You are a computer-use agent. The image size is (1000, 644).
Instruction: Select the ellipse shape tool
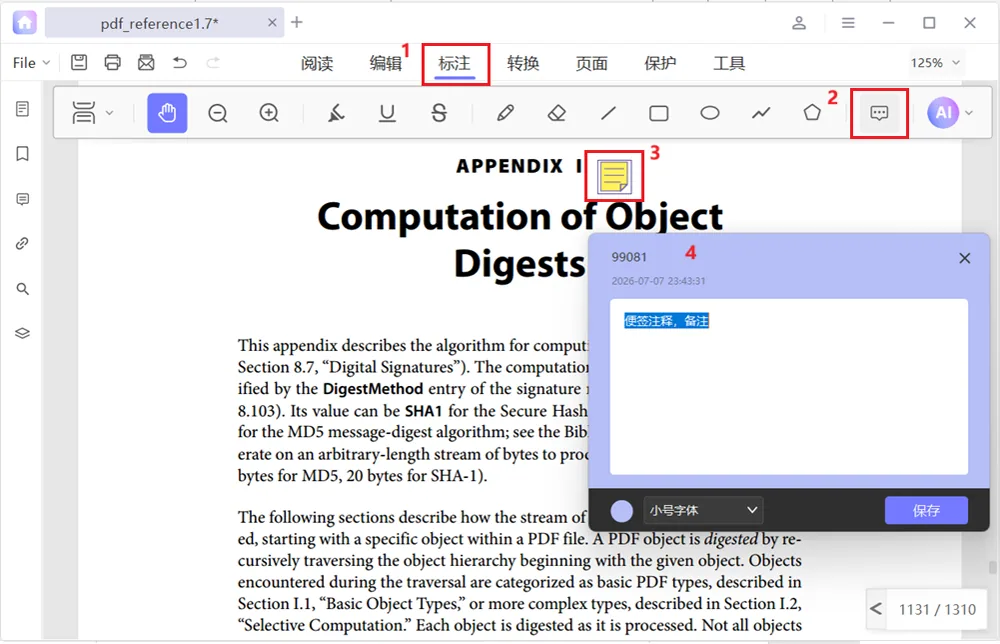[710, 113]
